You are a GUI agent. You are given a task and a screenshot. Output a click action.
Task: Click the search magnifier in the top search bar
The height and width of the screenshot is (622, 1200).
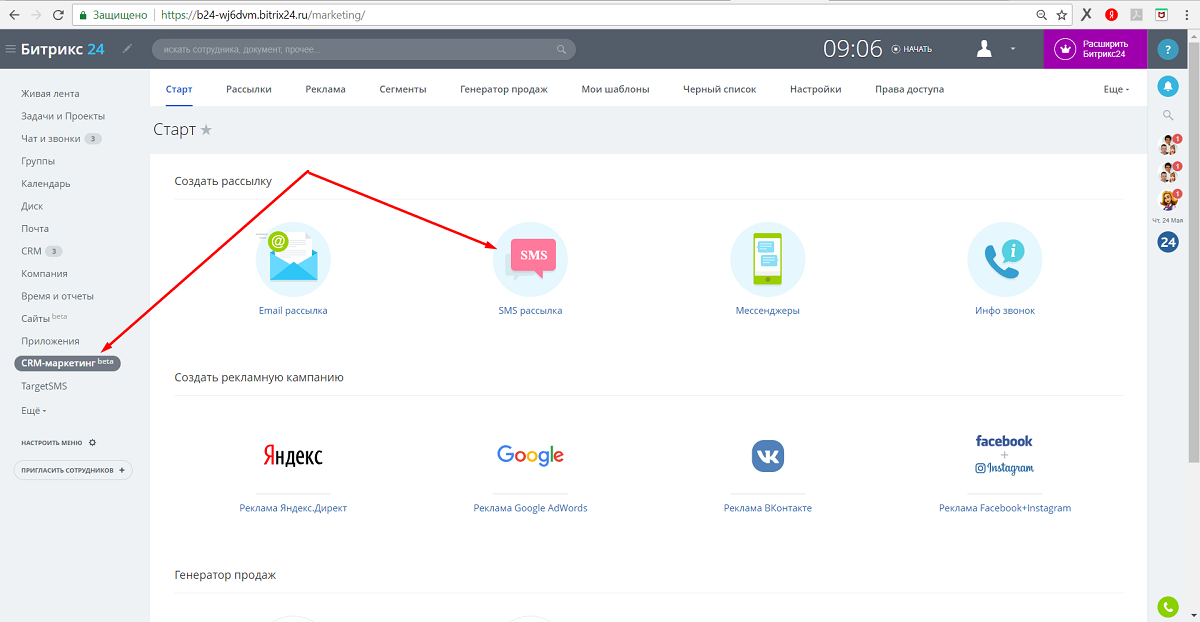click(561, 49)
